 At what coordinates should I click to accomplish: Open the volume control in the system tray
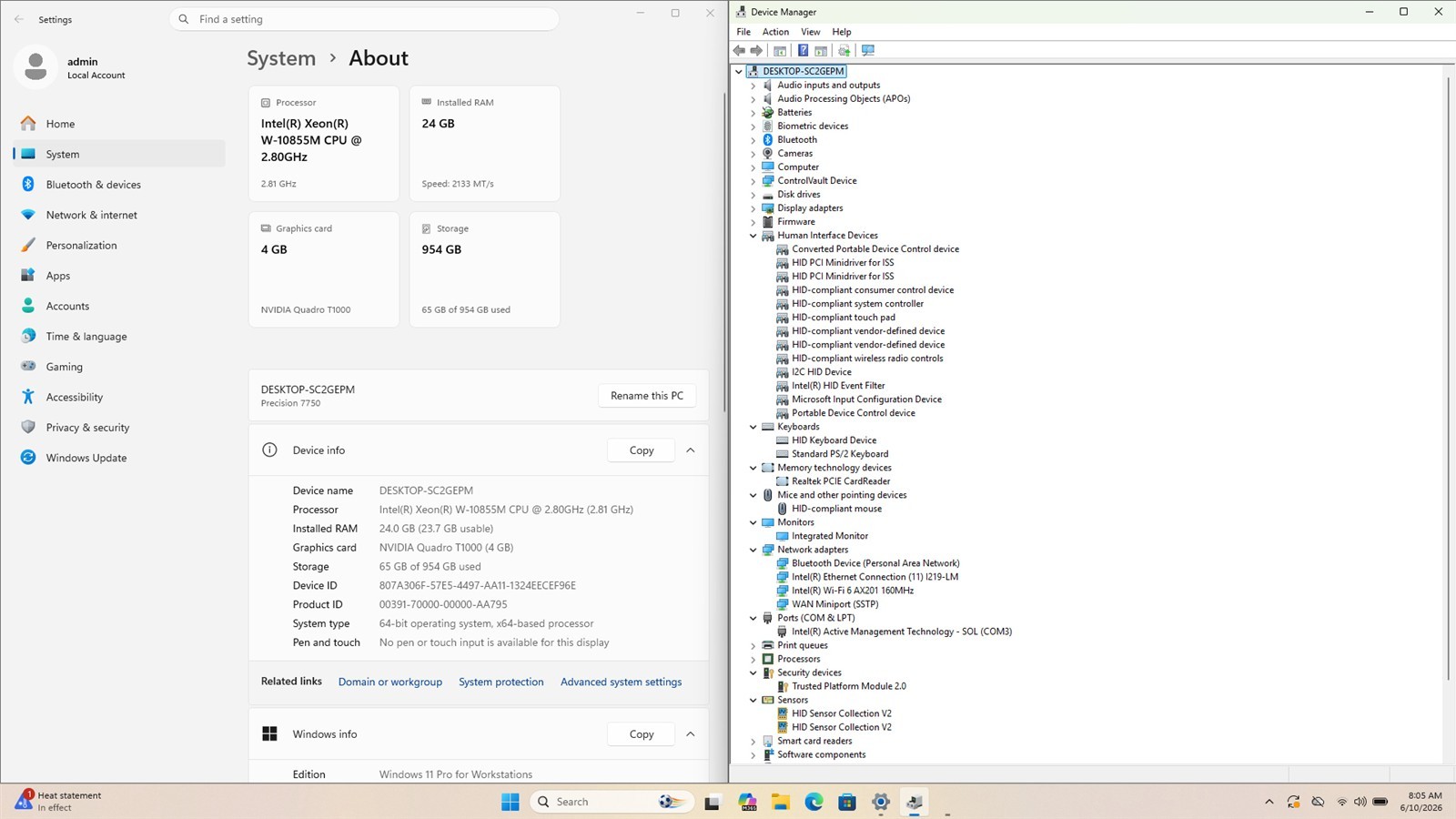tap(1360, 802)
